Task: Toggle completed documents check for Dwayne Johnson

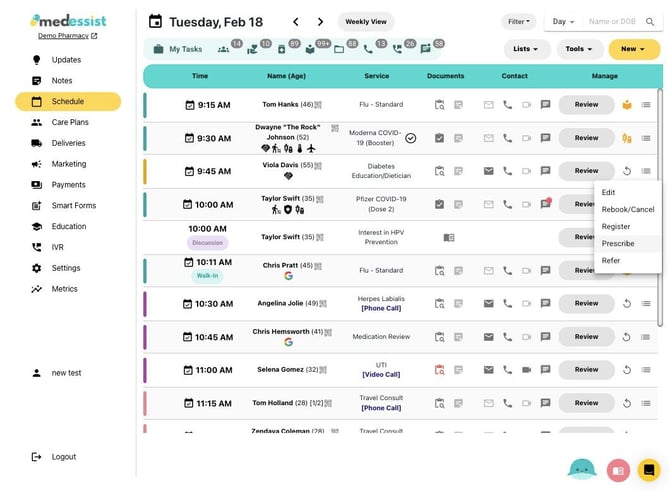Action: (x=439, y=138)
